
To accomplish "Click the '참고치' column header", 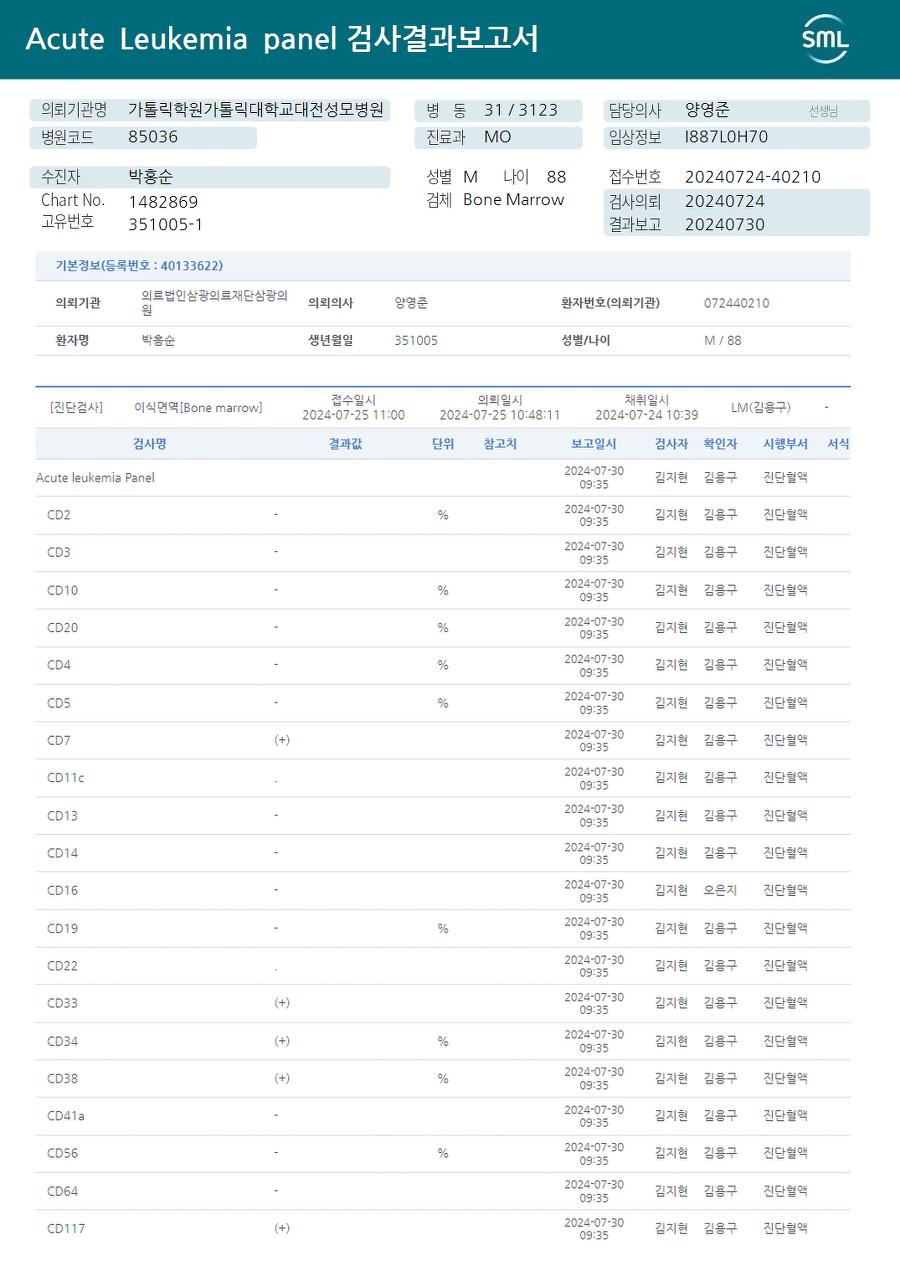I will pos(500,444).
